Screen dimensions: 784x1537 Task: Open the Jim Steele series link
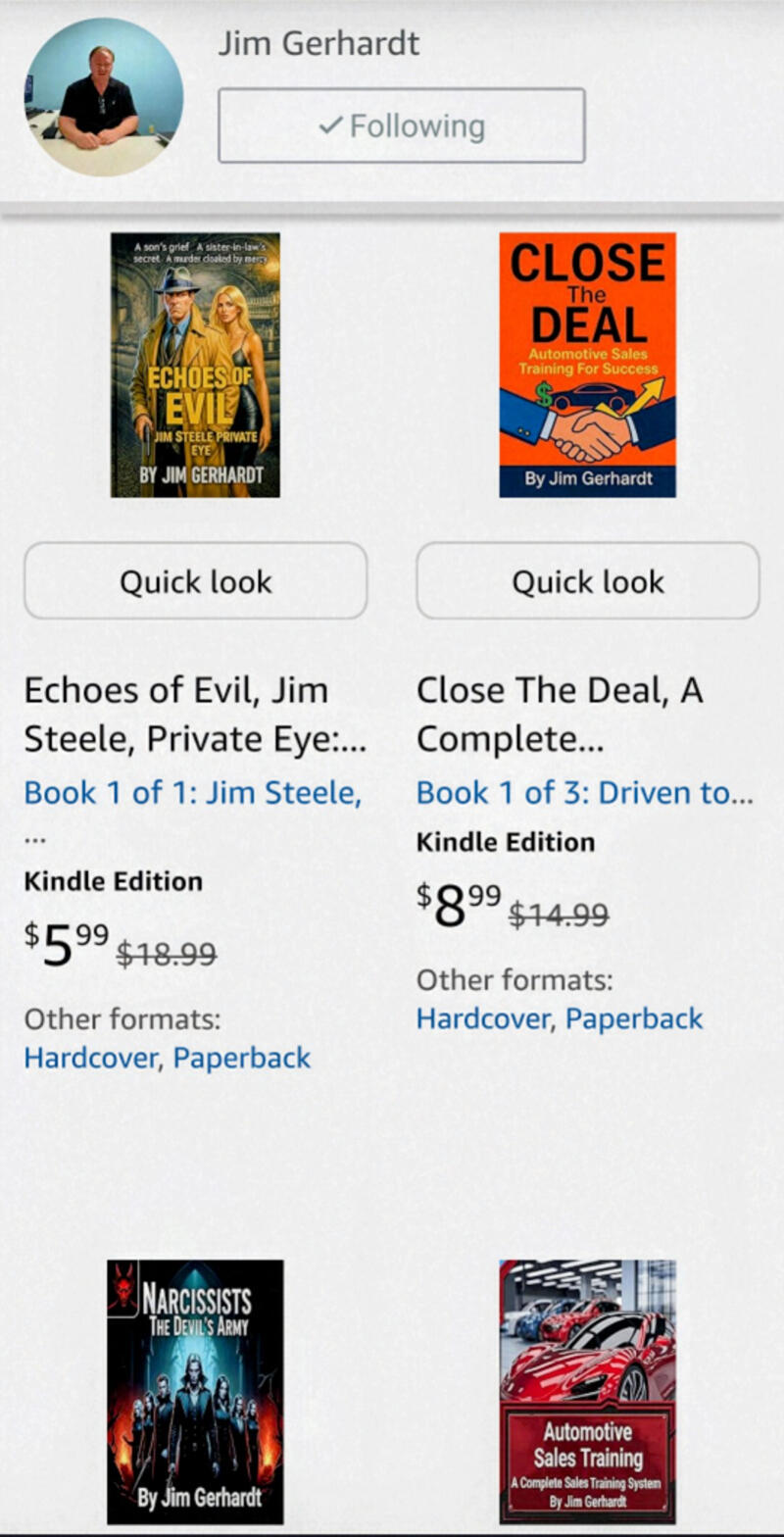192,793
